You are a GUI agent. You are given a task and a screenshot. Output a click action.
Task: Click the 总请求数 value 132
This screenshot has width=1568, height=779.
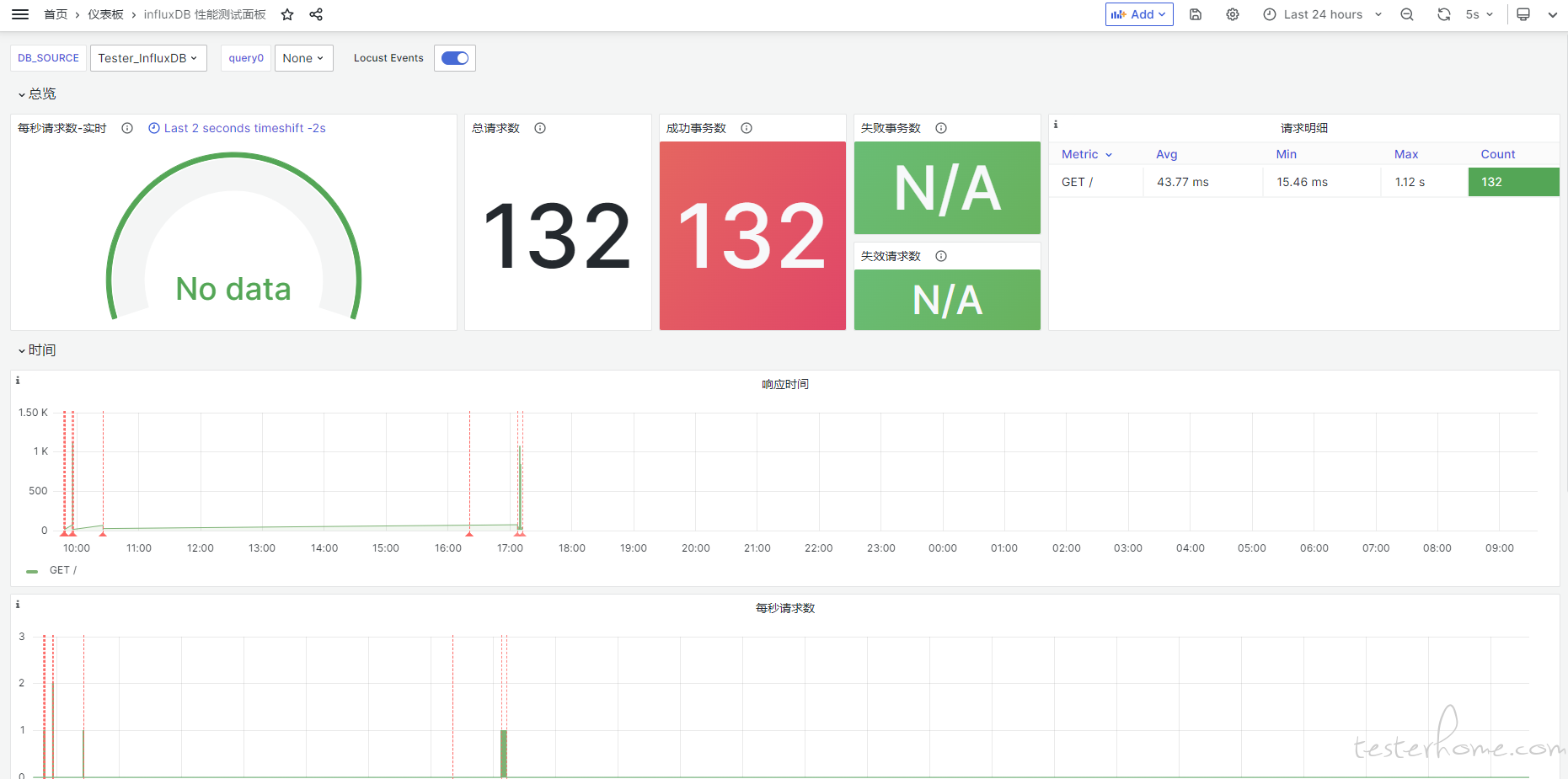click(558, 237)
